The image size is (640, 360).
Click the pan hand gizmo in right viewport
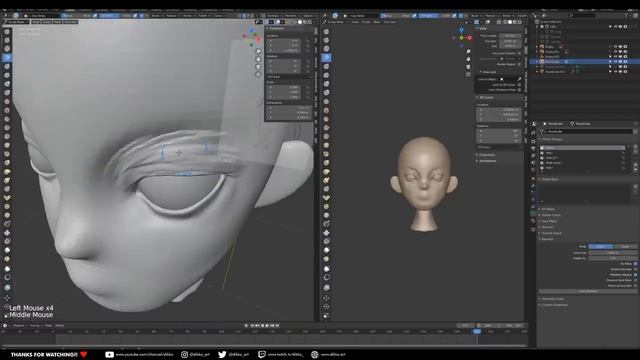pyautogui.click(x=468, y=59)
